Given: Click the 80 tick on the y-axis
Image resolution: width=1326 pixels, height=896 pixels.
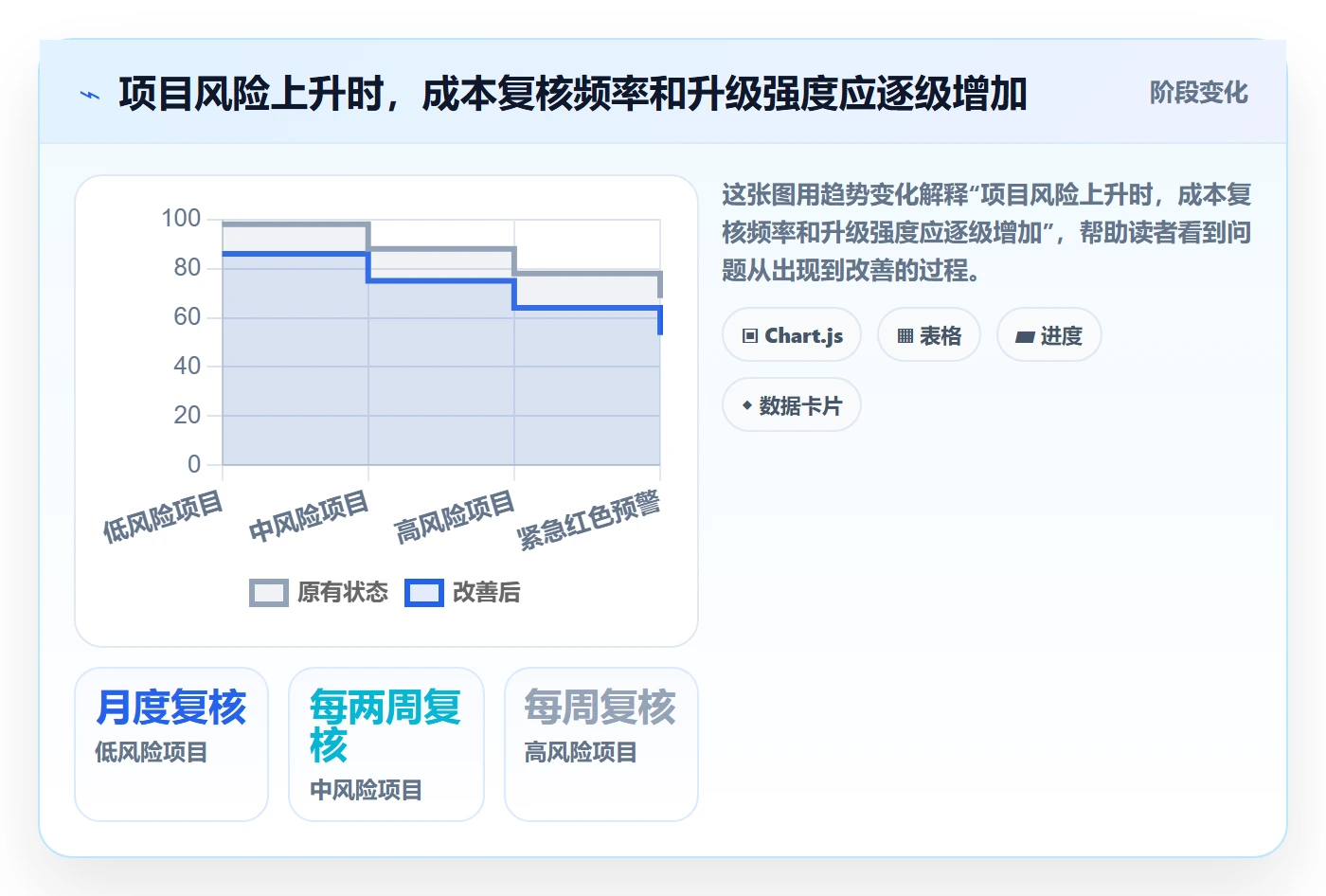Looking at the screenshot, I should pos(188,268).
